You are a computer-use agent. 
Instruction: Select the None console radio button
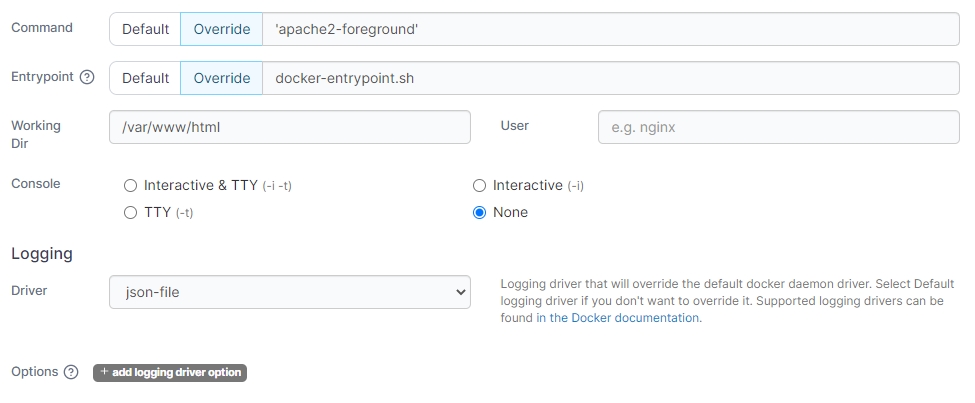pyautogui.click(x=479, y=213)
